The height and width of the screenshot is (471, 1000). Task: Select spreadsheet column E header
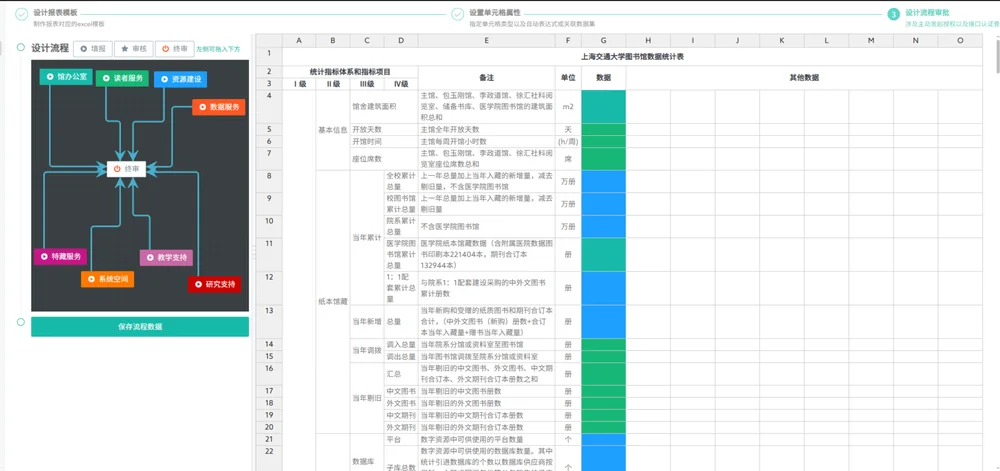click(x=487, y=41)
